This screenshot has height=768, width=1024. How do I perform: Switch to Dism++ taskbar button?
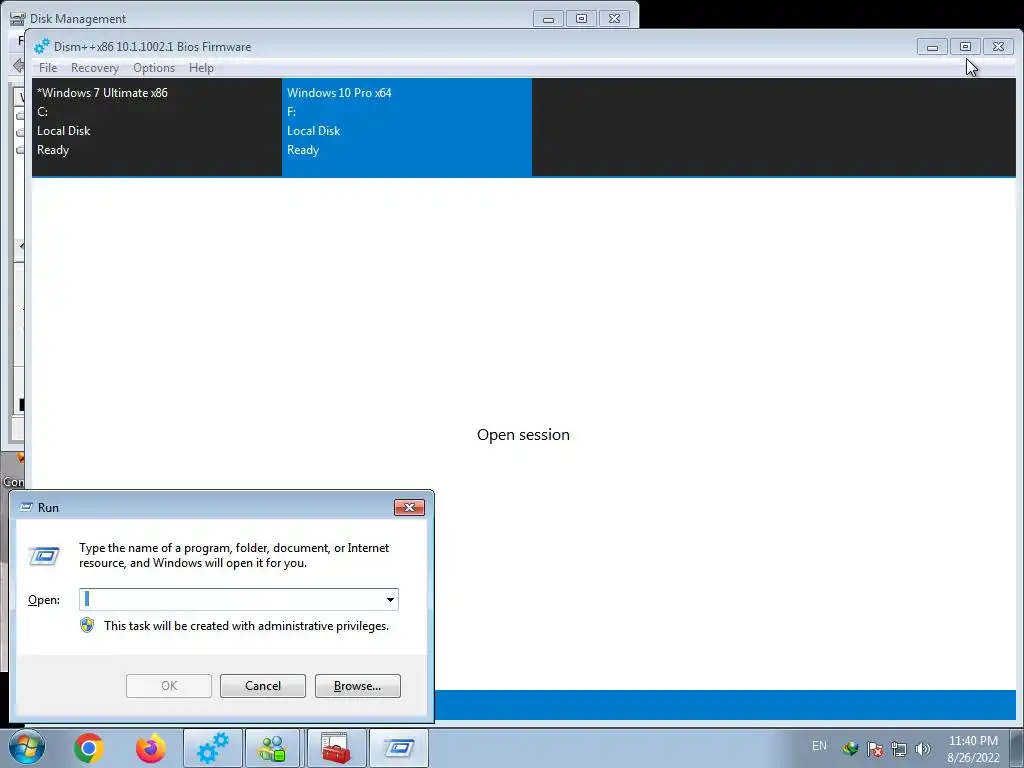click(212, 748)
